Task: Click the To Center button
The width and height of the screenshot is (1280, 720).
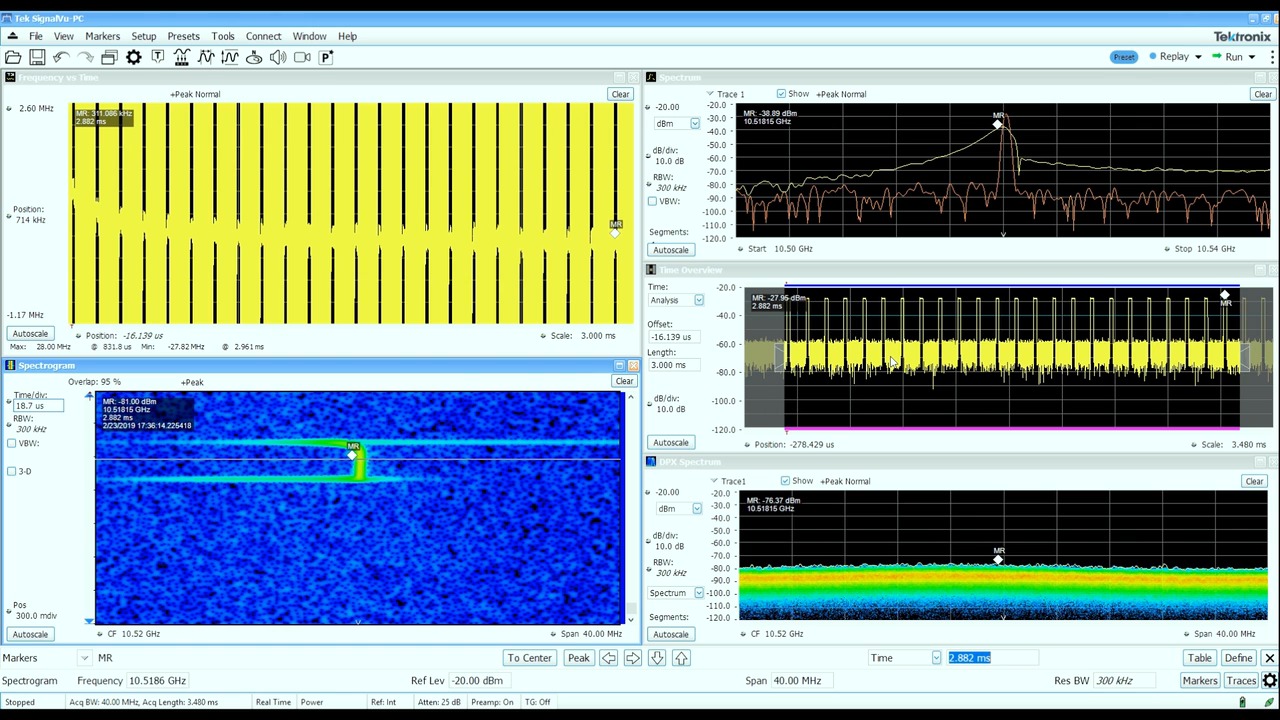Action: 529,657
